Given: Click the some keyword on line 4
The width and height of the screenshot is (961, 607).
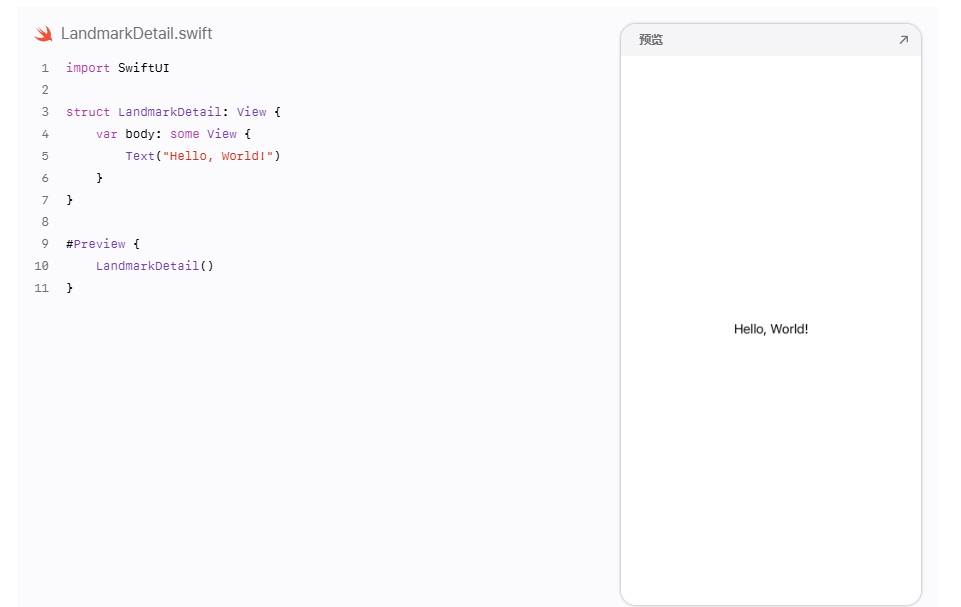Looking at the screenshot, I should coord(184,134).
